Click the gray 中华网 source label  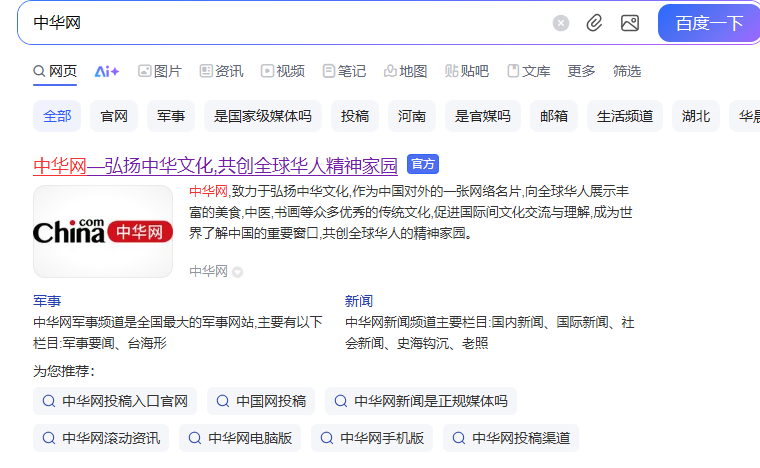pos(208,271)
